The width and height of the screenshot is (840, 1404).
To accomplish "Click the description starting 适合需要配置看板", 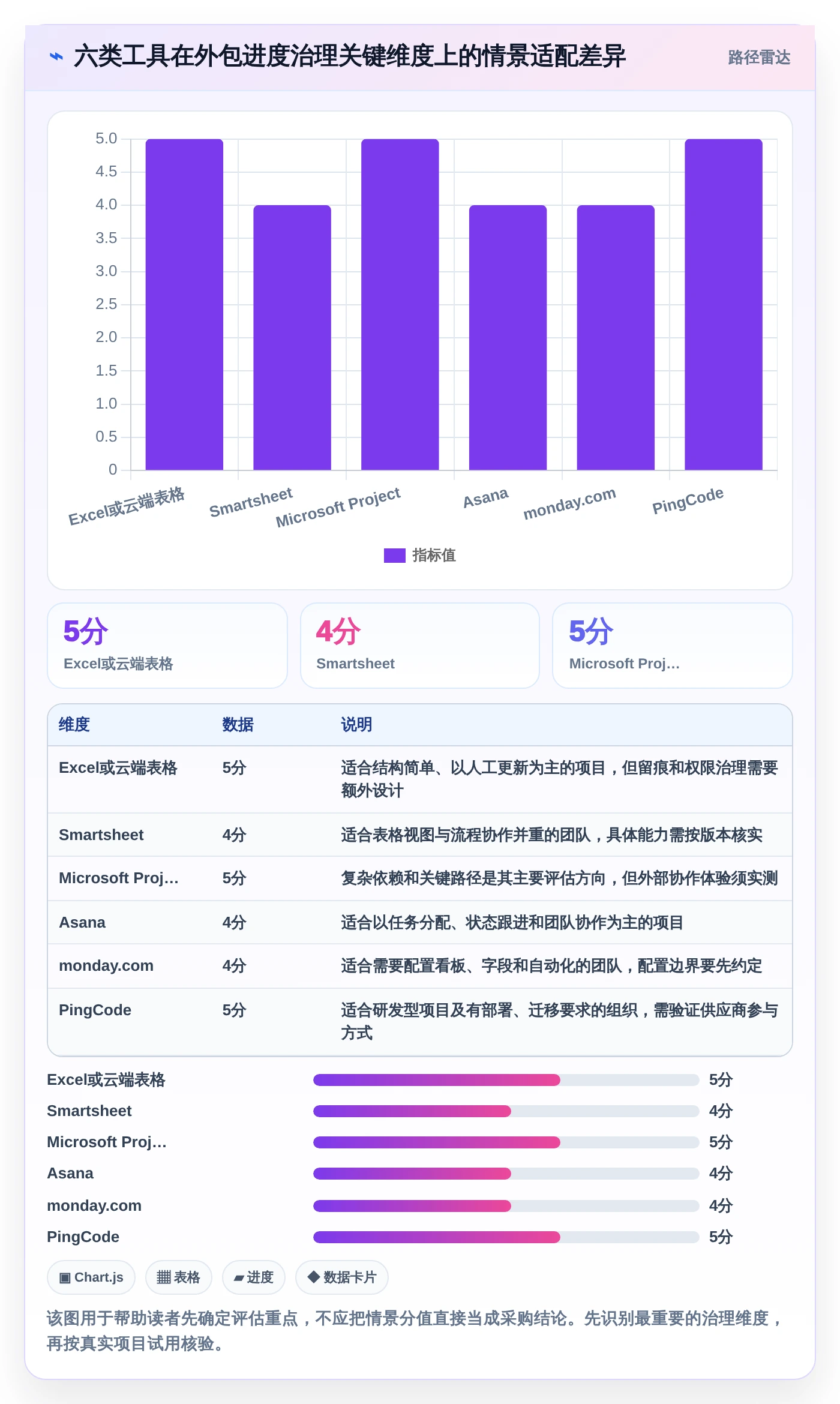I will [551, 966].
